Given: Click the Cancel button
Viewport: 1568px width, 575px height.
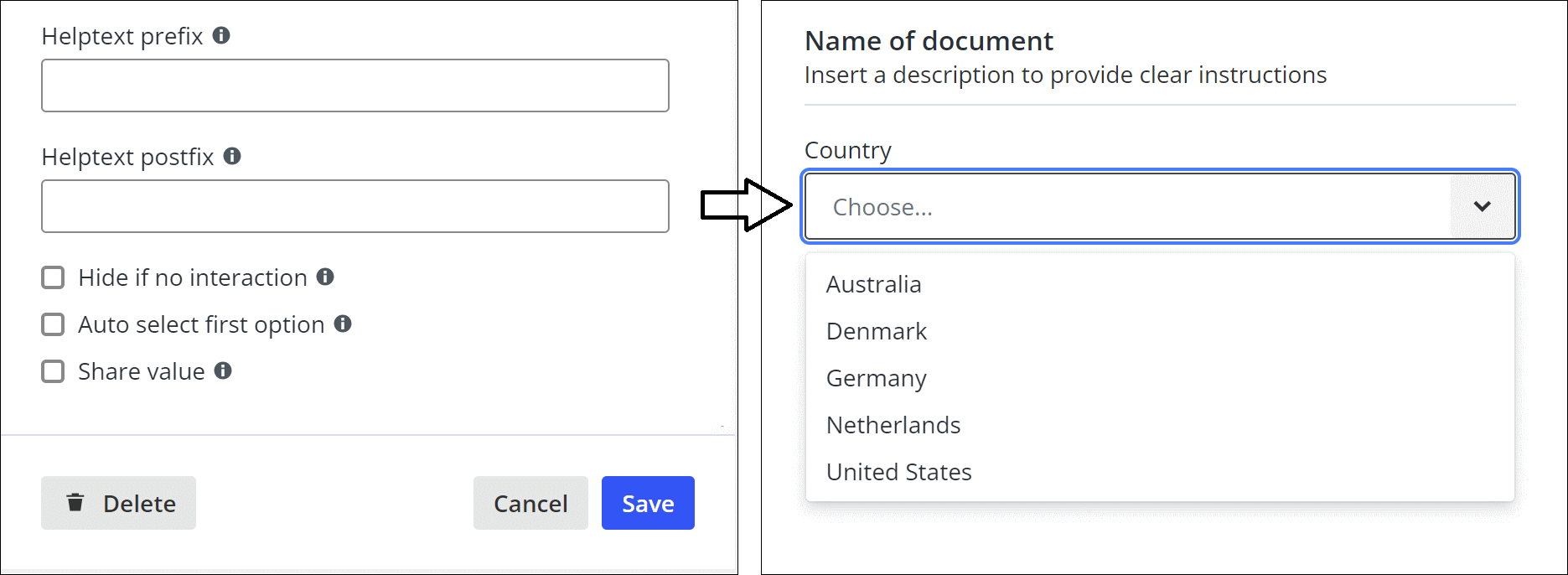Looking at the screenshot, I should coord(530,503).
